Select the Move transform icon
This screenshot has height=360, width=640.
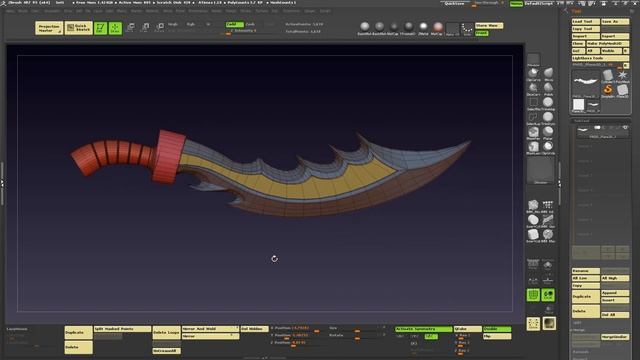click(131, 27)
